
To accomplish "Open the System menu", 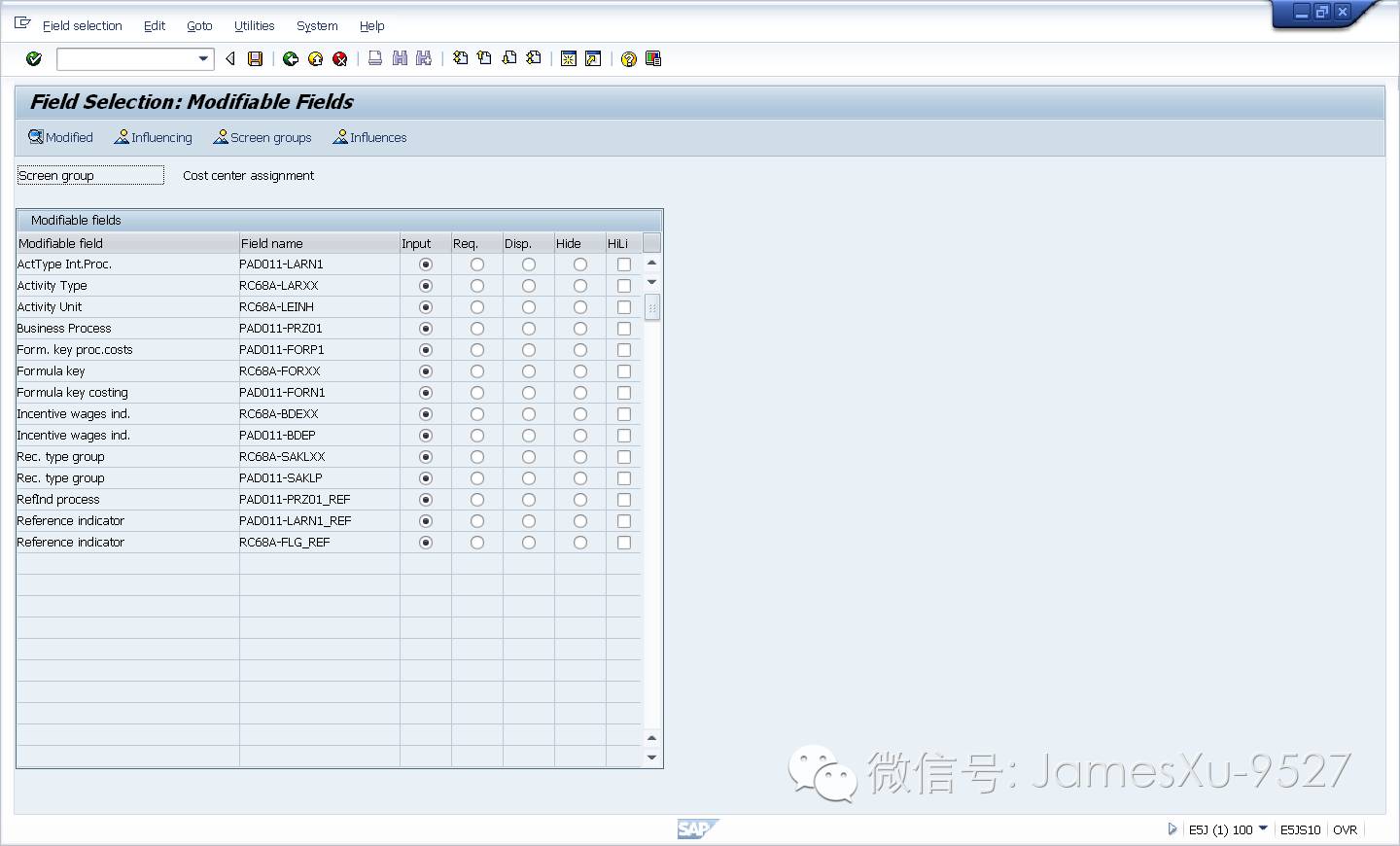I will pos(317,26).
